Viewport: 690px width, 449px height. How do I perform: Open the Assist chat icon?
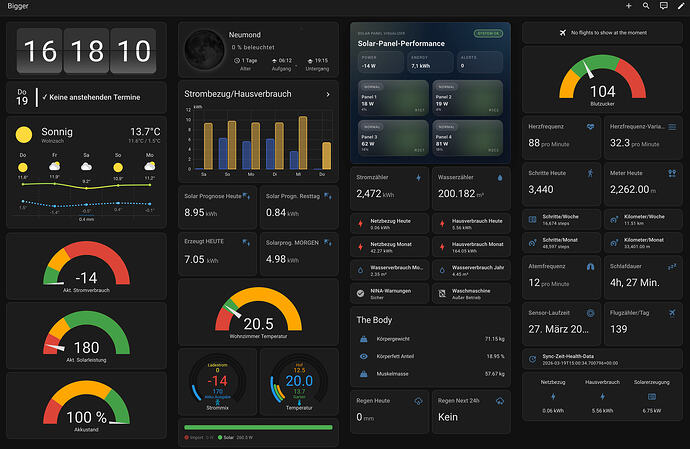(x=664, y=6)
